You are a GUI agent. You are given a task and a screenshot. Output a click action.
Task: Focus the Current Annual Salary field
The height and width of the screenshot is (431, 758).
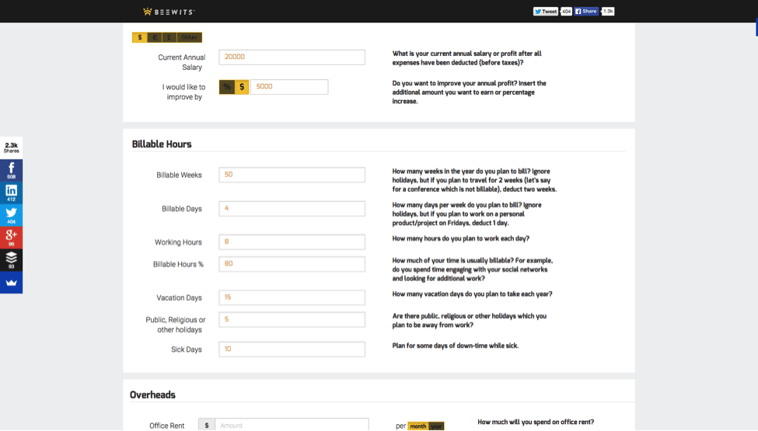292,57
